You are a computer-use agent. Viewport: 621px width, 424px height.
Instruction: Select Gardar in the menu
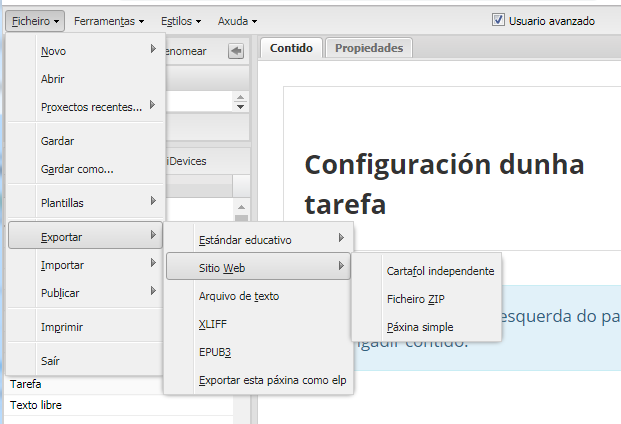click(86, 141)
